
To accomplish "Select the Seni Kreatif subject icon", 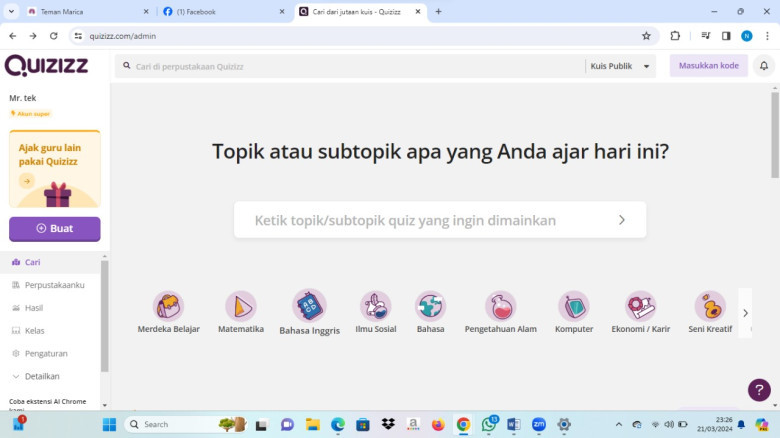I will [x=710, y=306].
